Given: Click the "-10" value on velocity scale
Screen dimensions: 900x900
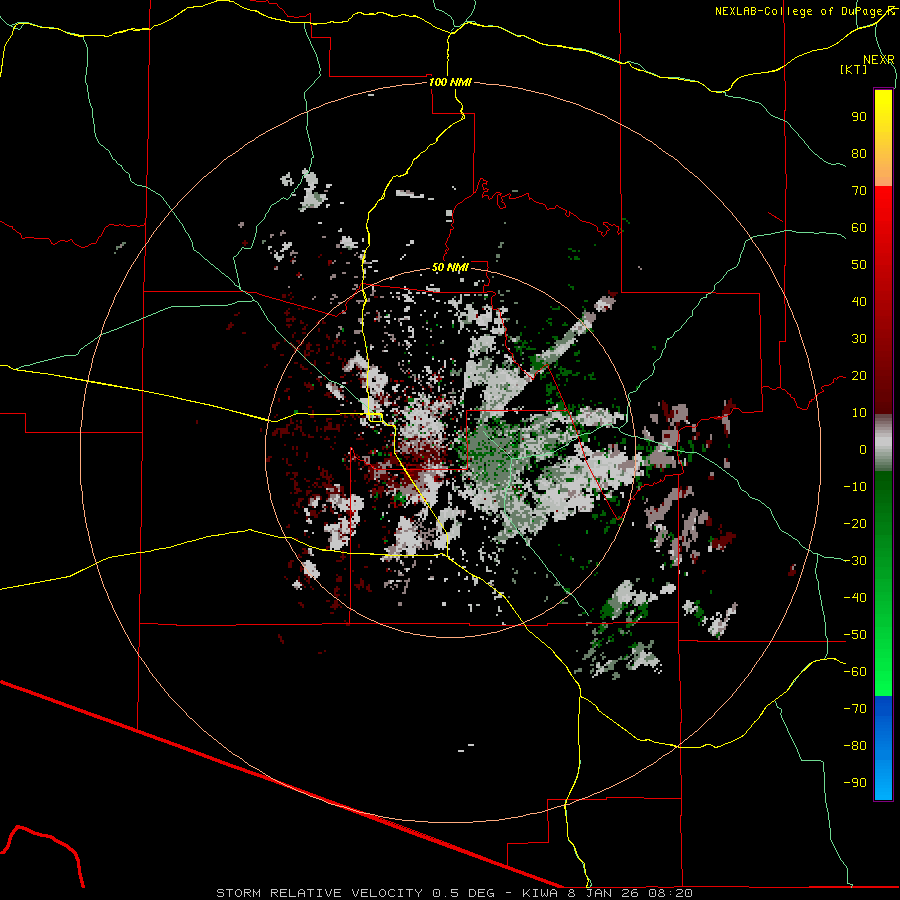Looking at the screenshot, I should tap(855, 487).
